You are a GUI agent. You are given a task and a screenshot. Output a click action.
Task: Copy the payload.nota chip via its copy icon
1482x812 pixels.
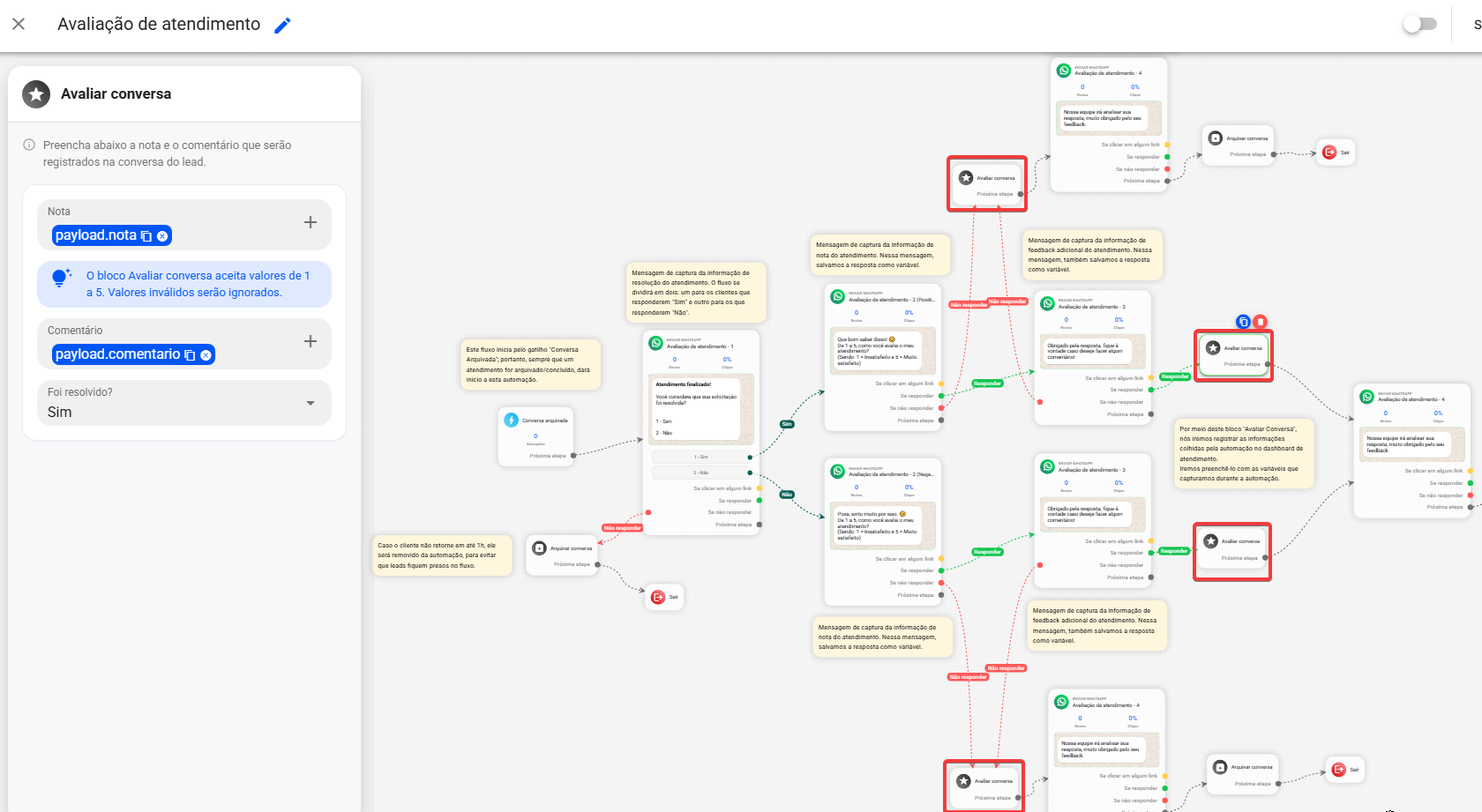click(x=146, y=236)
